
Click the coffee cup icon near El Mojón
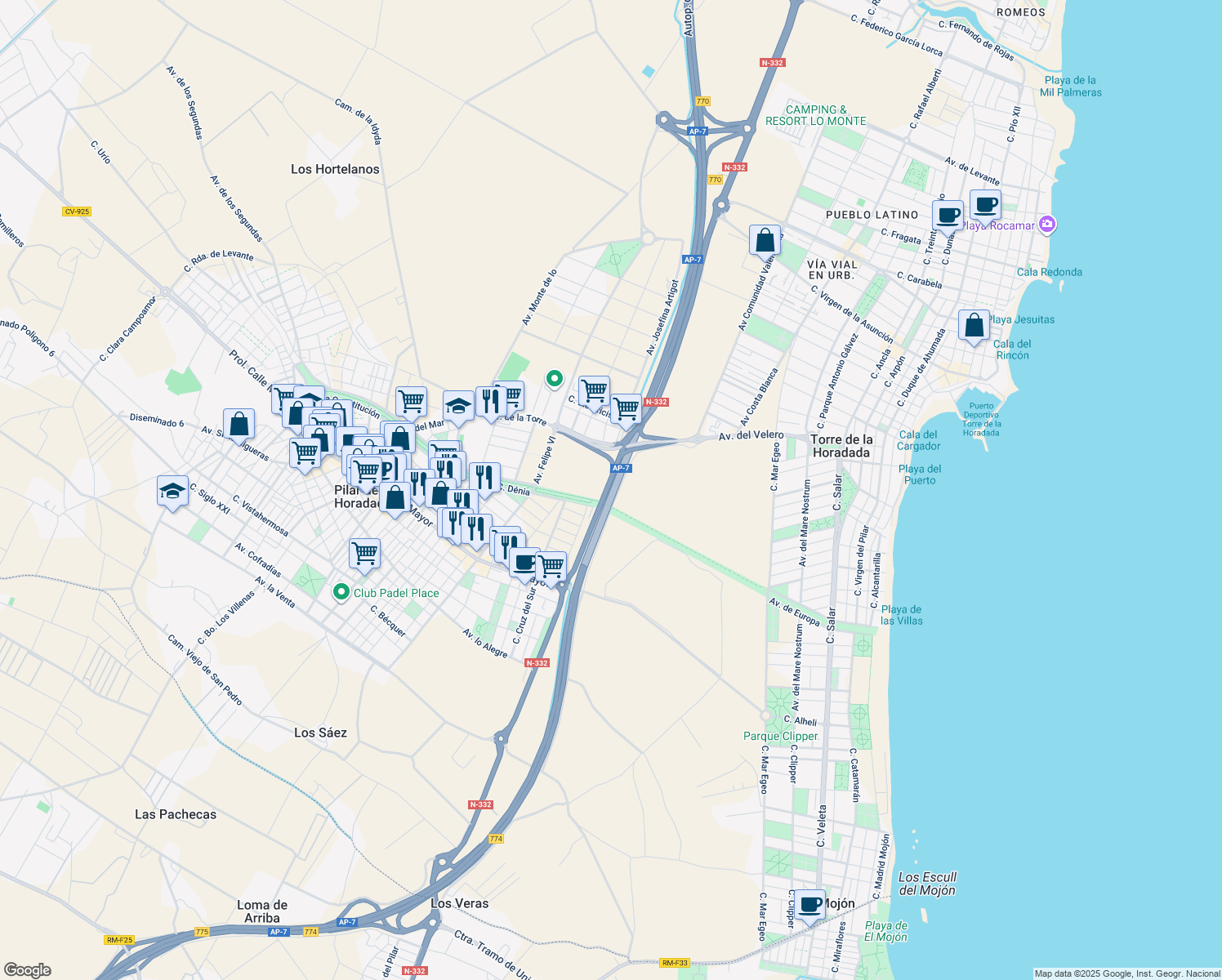[x=811, y=904]
